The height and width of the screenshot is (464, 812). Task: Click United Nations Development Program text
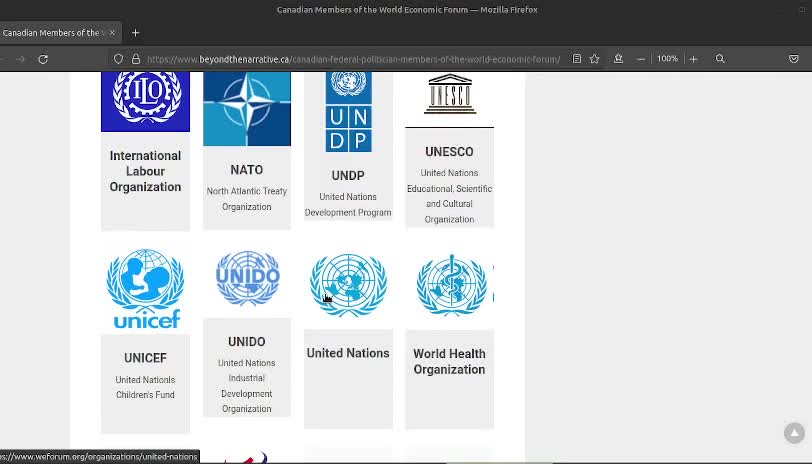click(348, 205)
